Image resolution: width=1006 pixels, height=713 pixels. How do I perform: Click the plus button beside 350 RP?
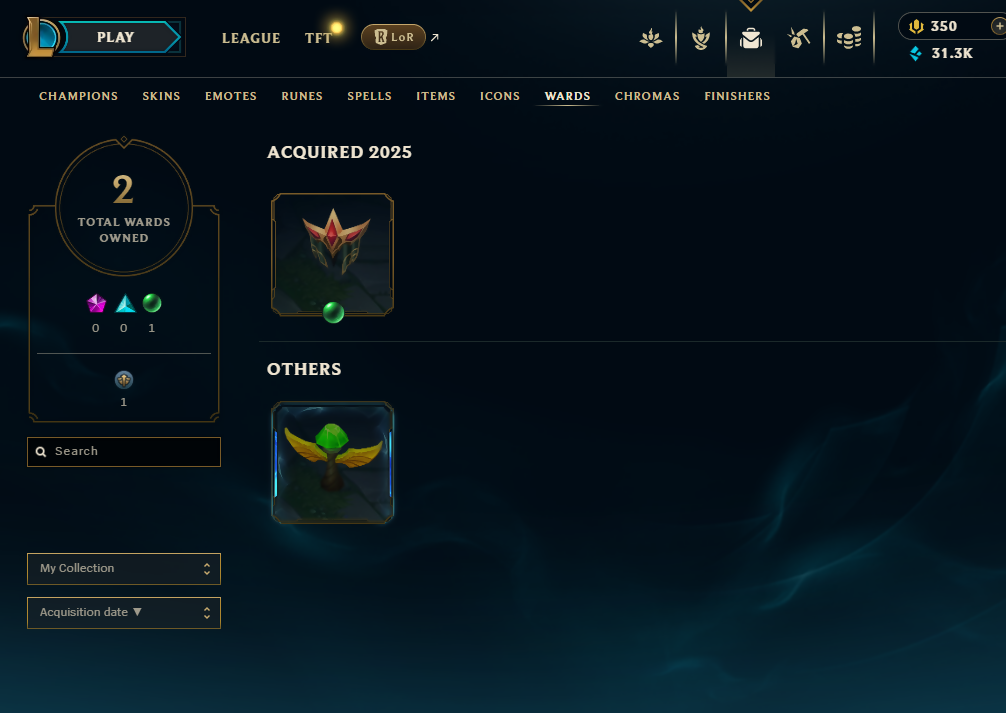(x=998, y=26)
